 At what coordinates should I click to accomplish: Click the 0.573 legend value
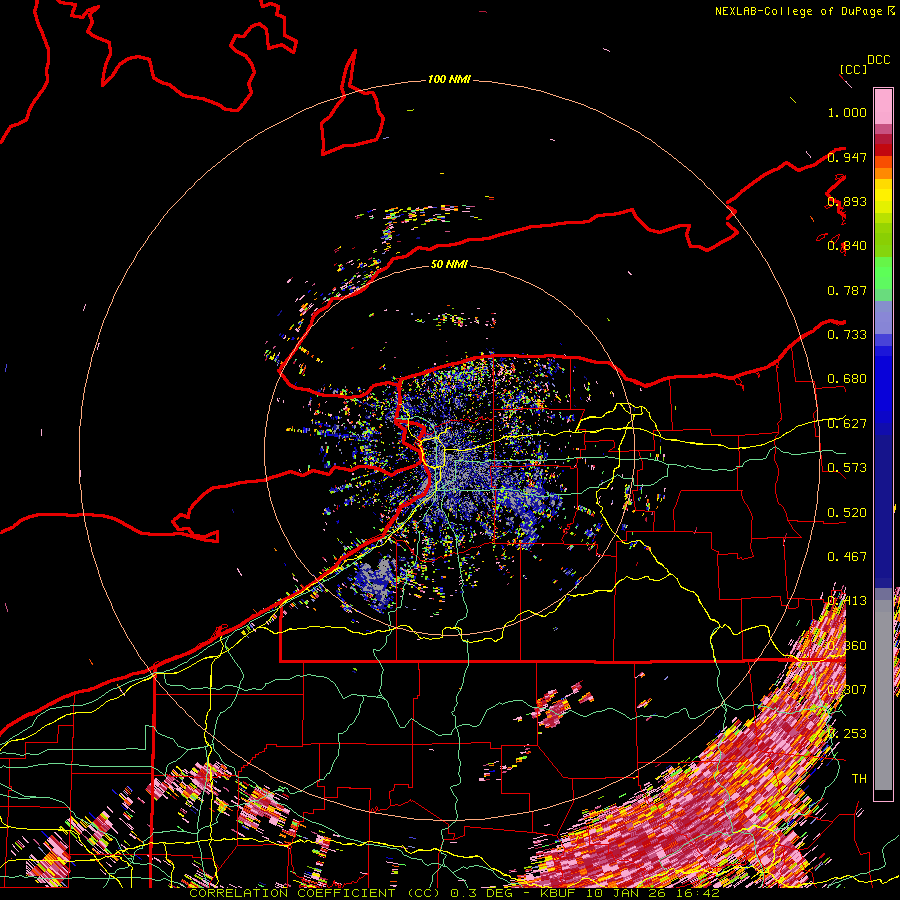click(847, 468)
